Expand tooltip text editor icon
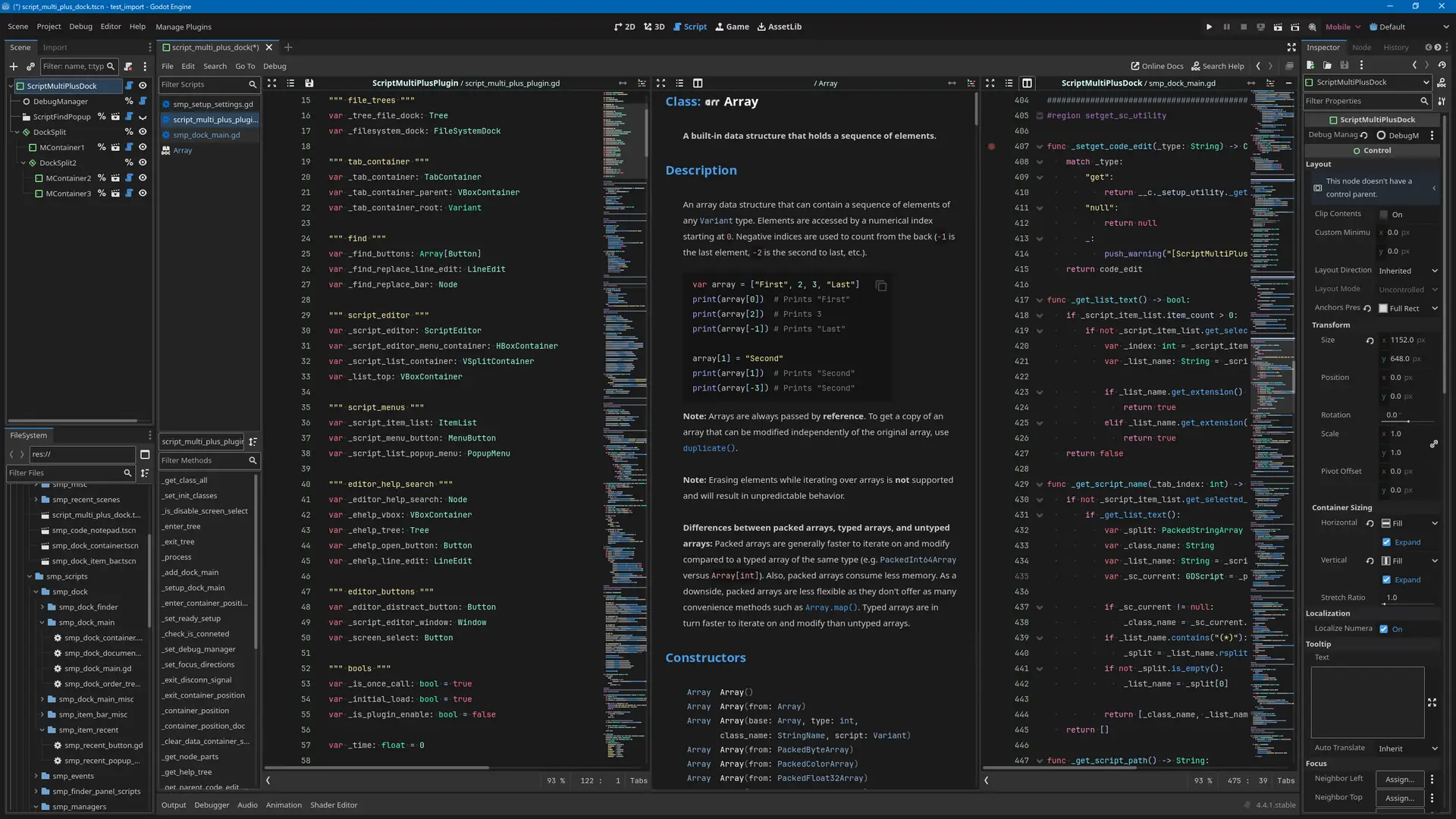 tap(1432, 703)
